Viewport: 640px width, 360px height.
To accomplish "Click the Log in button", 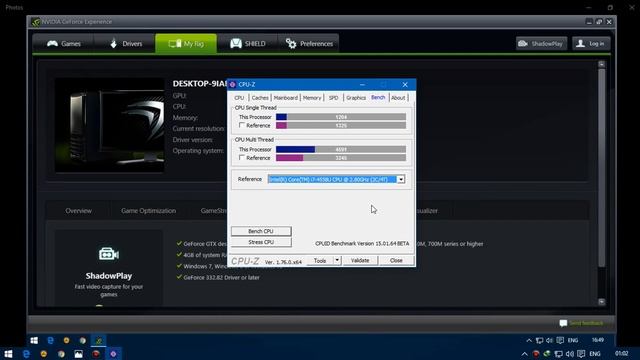I will (x=591, y=44).
